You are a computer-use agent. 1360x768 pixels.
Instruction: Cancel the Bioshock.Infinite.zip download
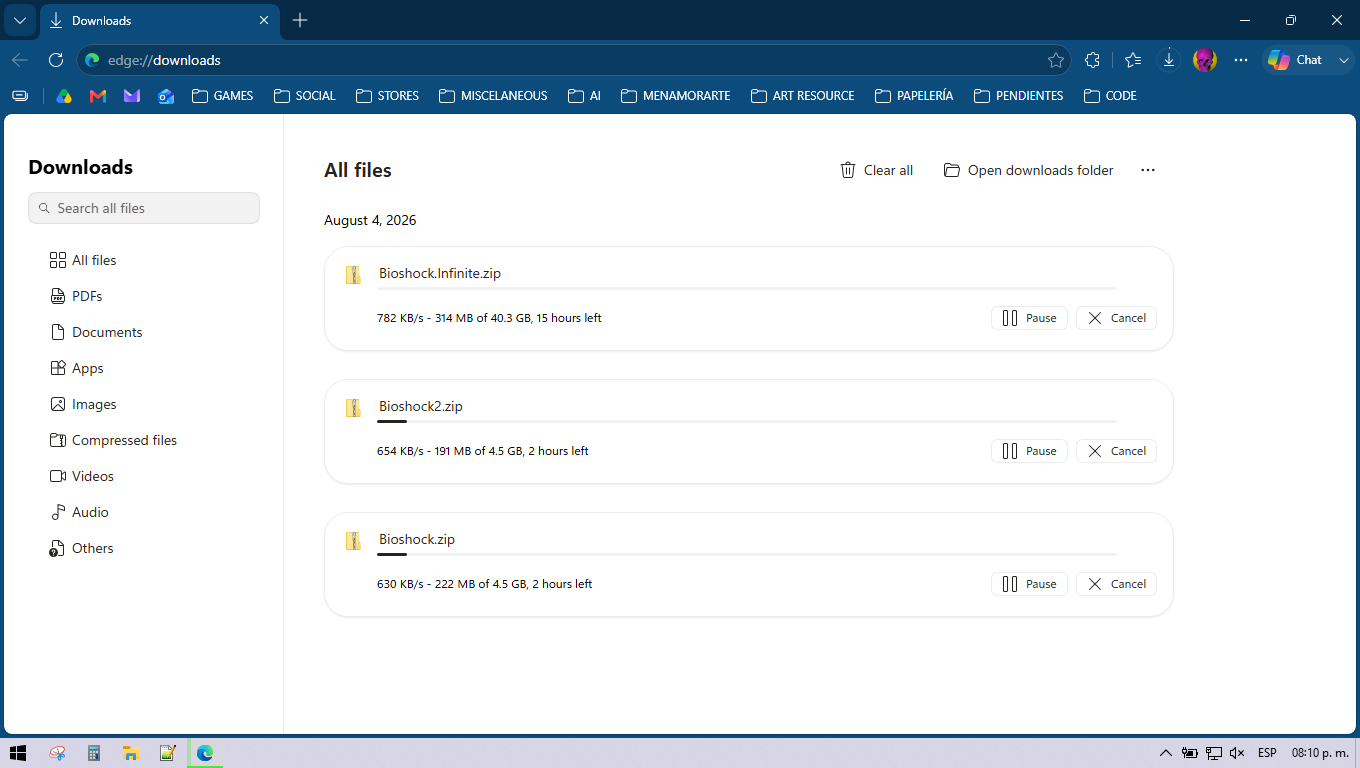[1116, 318]
